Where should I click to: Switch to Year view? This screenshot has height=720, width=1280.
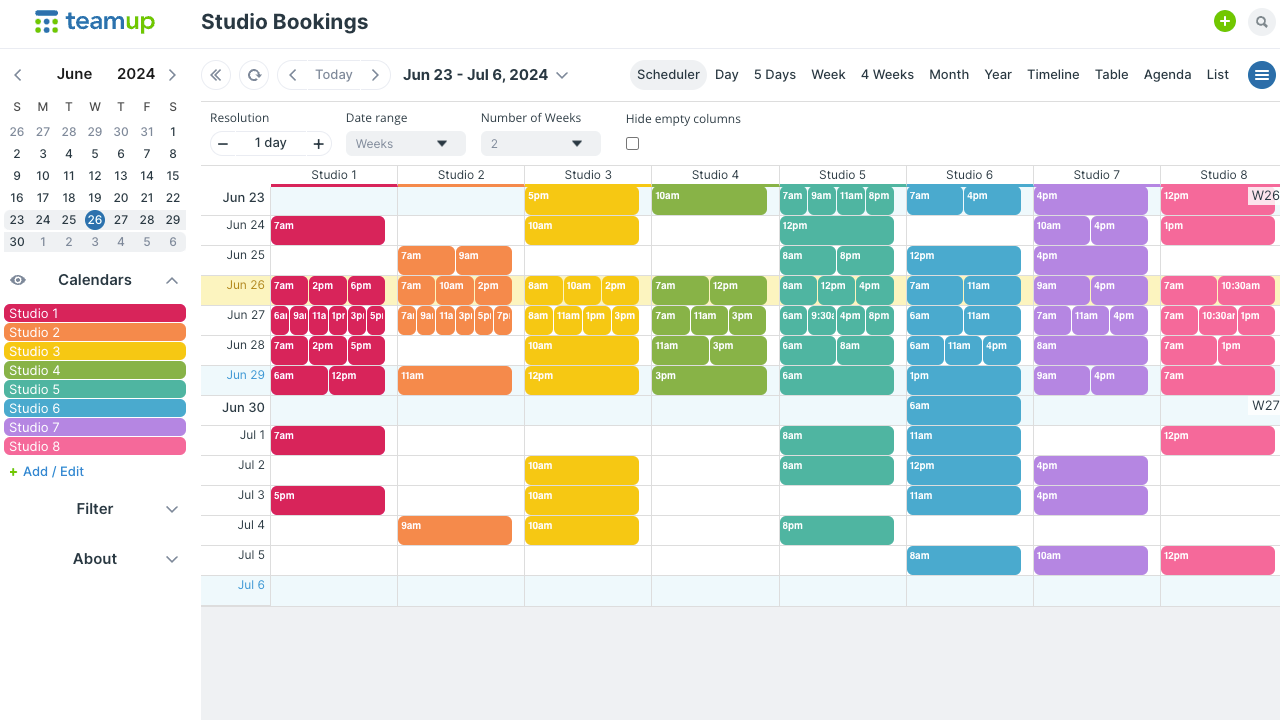(x=998, y=75)
